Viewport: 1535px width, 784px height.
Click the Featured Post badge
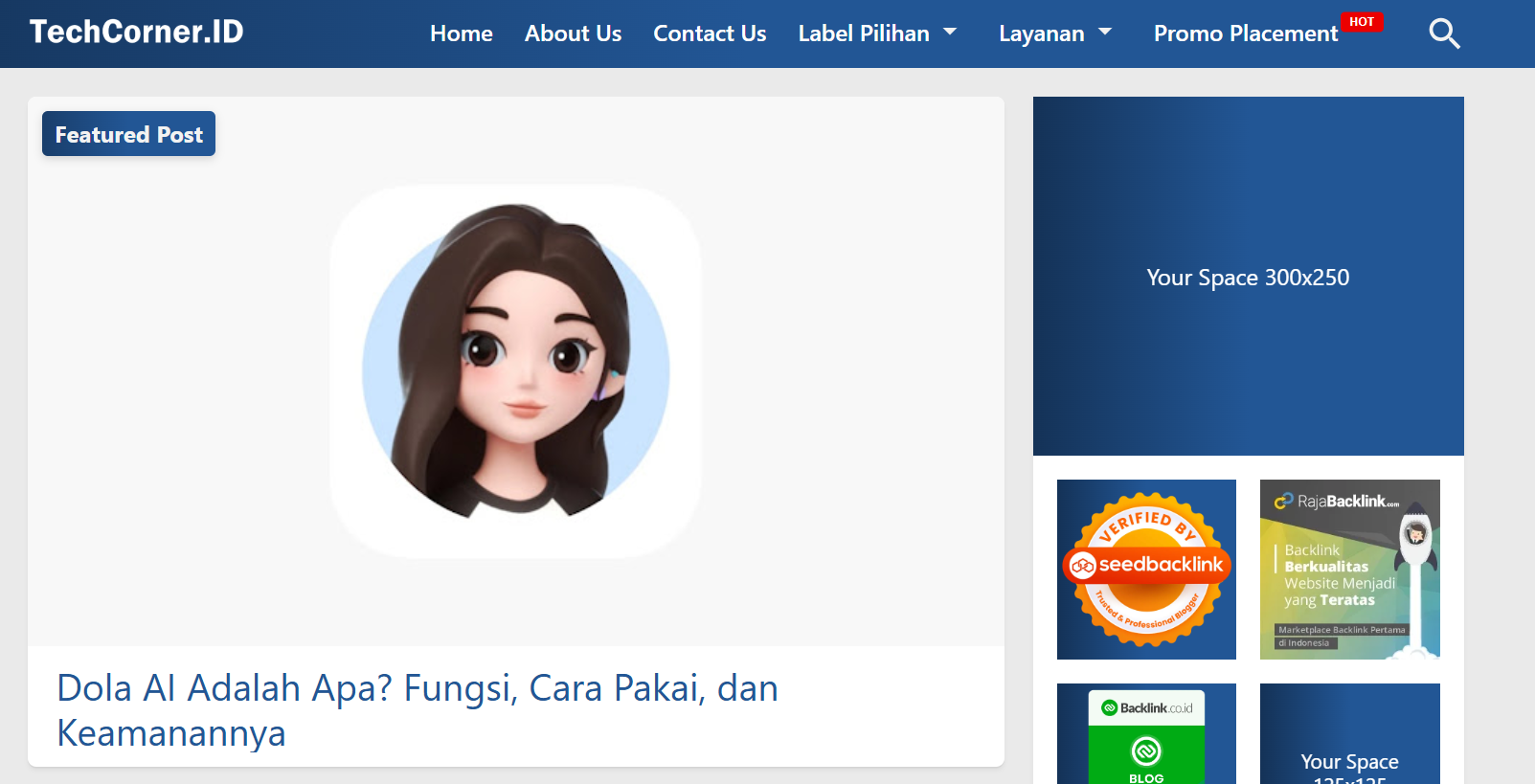[x=128, y=134]
